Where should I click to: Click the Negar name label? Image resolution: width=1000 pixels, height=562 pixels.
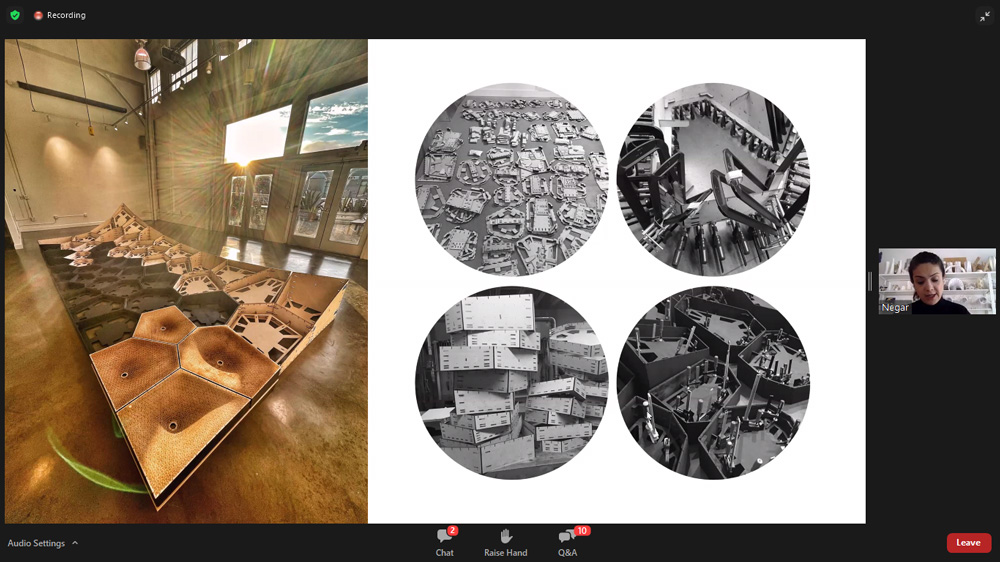(895, 307)
